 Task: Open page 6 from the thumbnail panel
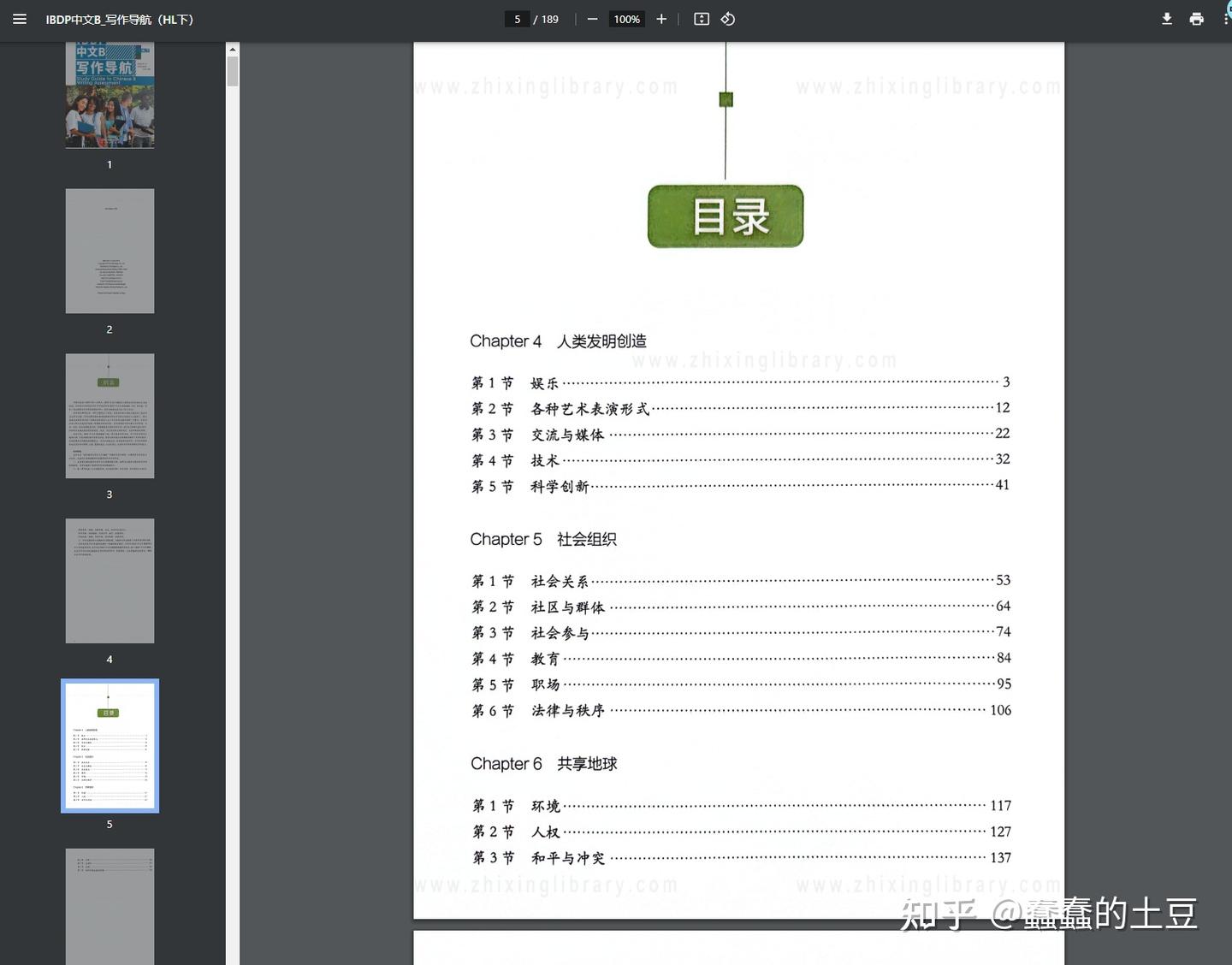110,907
